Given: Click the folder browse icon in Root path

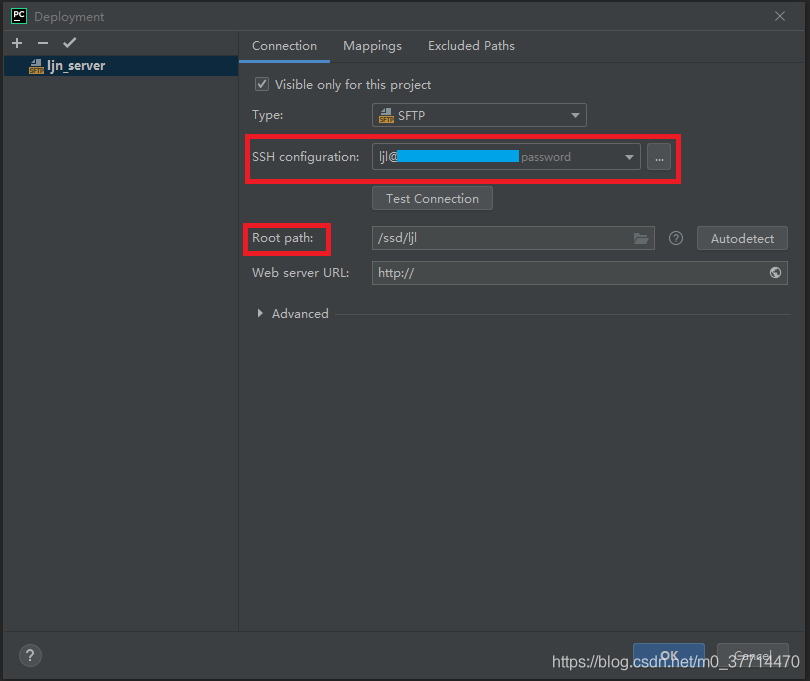Looking at the screenshot, I should pos(641,239).
